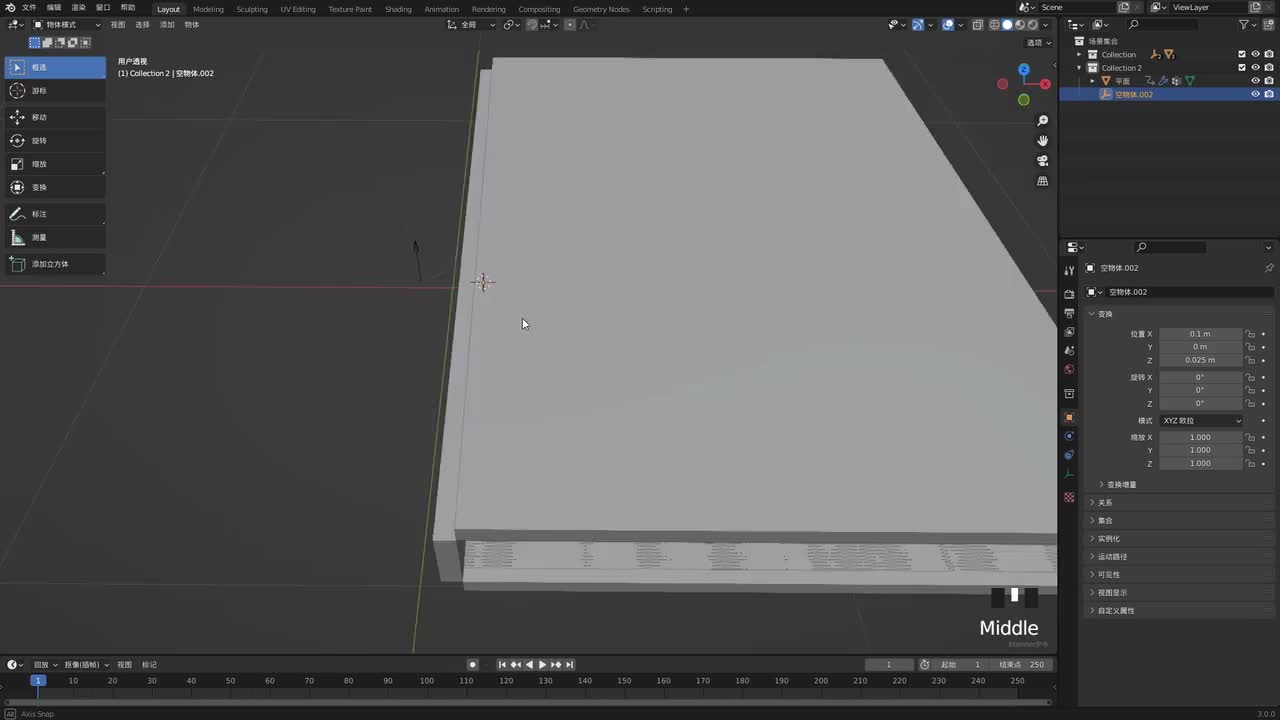Screen dimensions: 1280x720
Task: Click the viewport zoom magnifier icon
Action: 1043,121
